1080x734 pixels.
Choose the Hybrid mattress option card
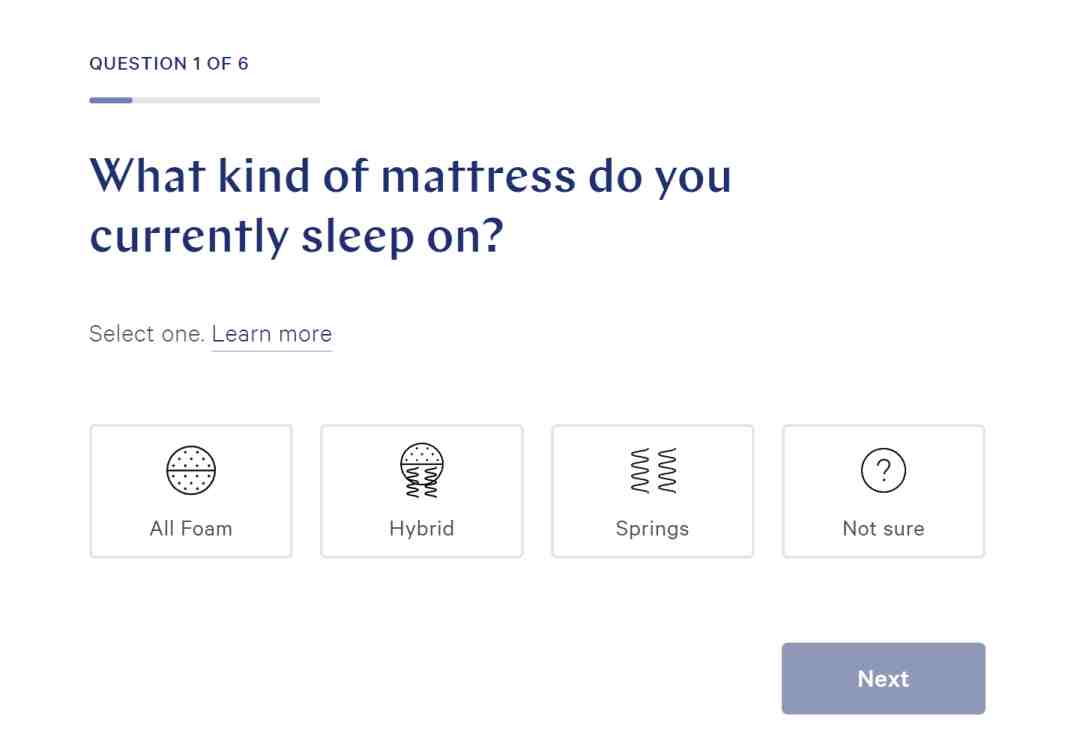coord(422,491)
